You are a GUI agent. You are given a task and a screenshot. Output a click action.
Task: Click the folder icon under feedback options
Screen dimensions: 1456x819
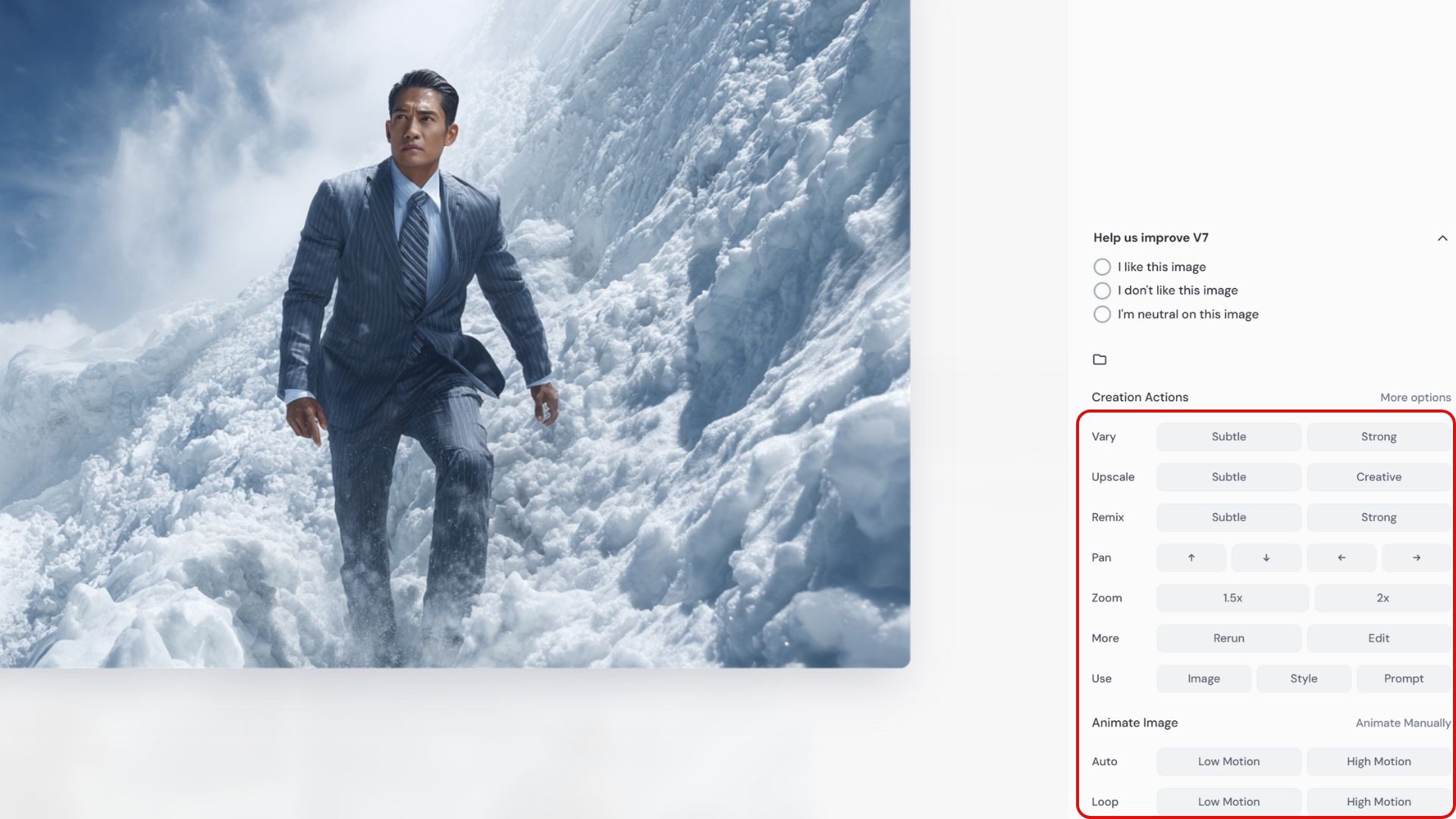tap(1100, 359)
